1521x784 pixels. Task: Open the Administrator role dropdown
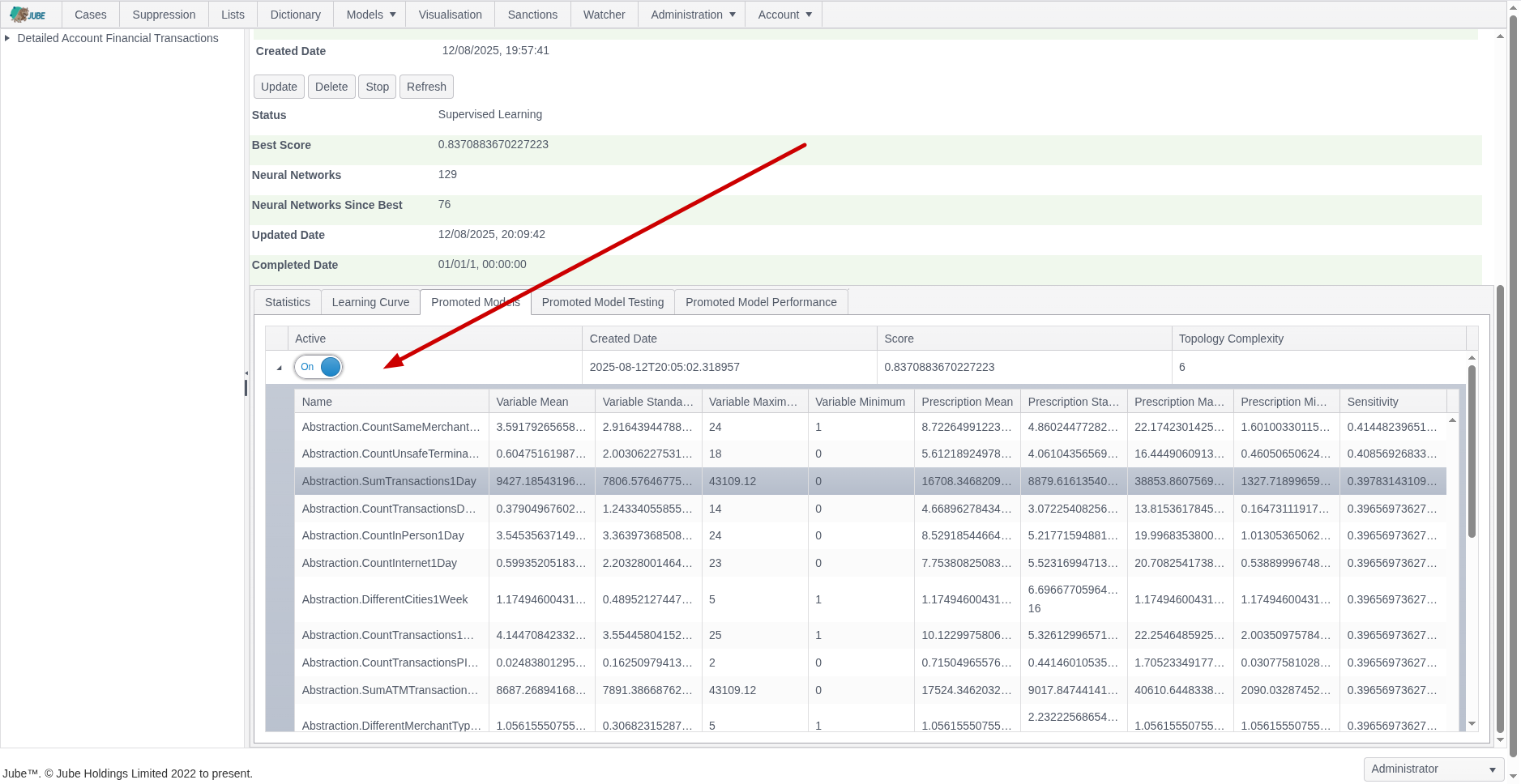point(1433,769)
